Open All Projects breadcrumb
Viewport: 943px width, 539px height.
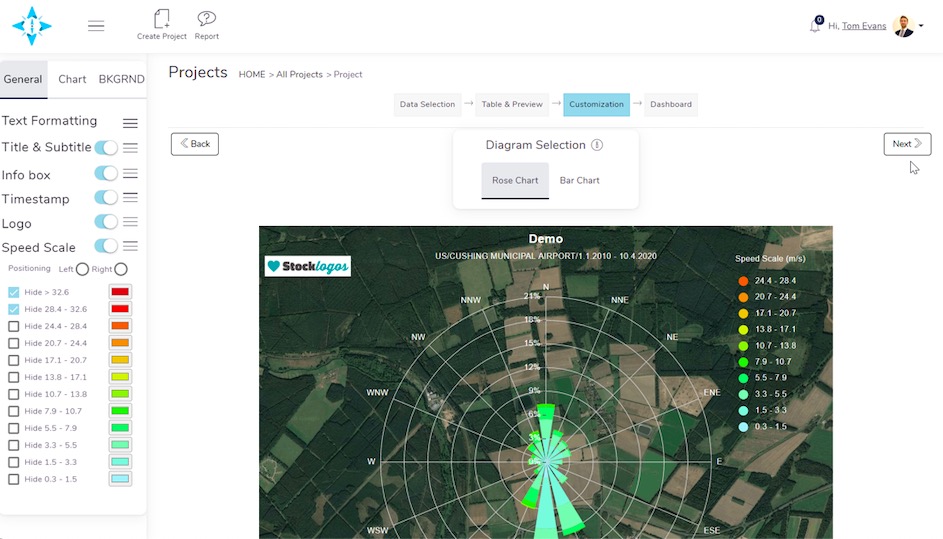(299, 75)
